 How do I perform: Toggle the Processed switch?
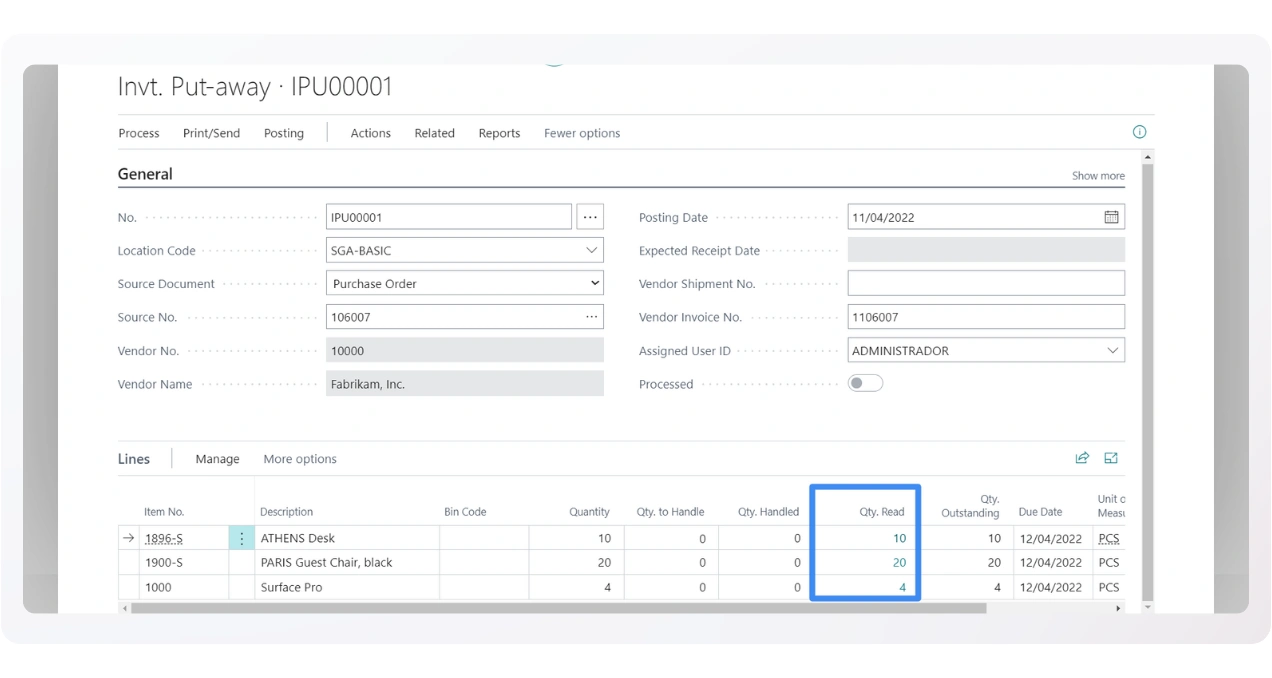pos(865,383)
